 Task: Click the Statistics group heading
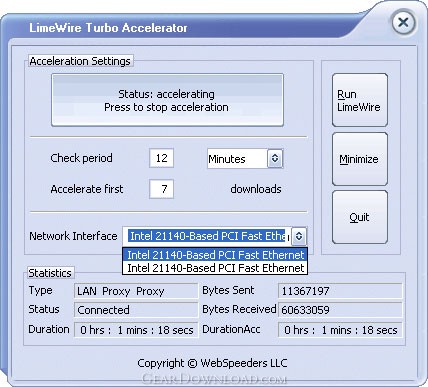tap(50, 273)
